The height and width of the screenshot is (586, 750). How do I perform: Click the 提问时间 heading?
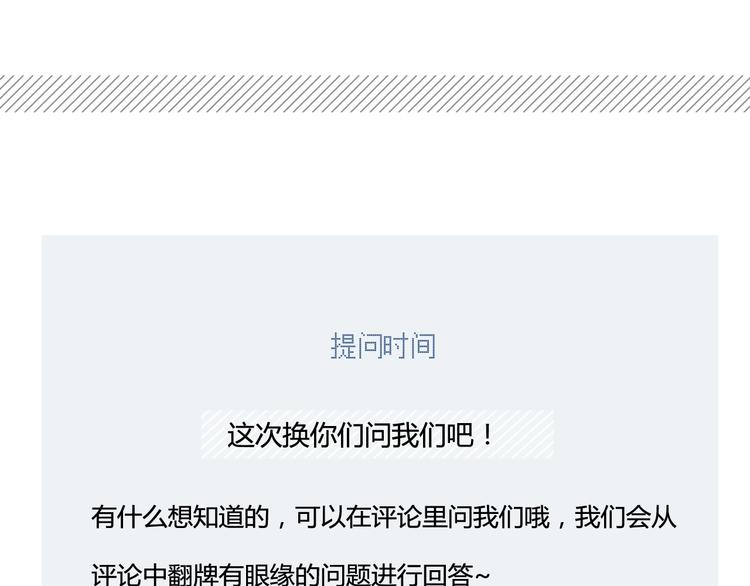tap(383, 346)
